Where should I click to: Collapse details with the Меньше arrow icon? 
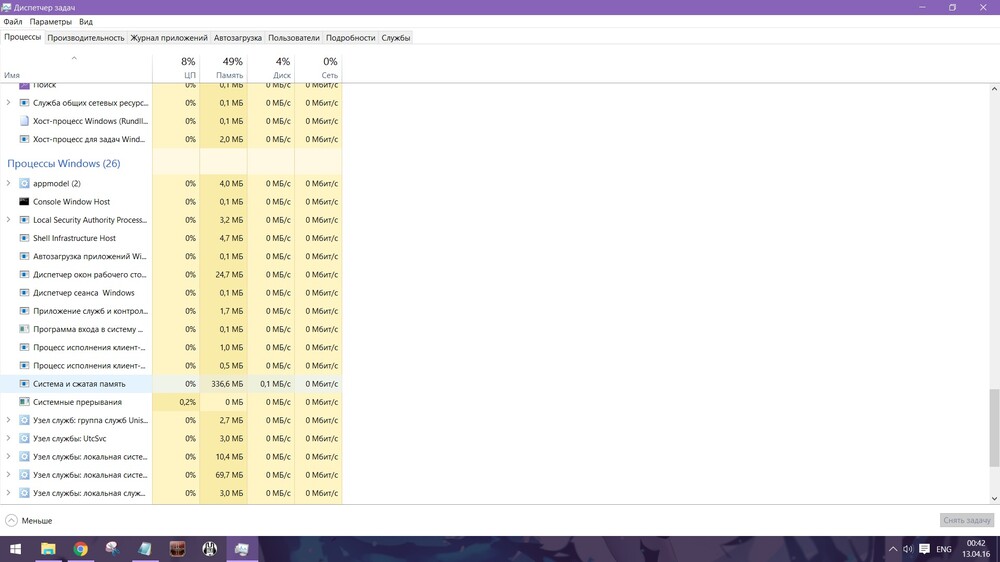pos(11,521)
